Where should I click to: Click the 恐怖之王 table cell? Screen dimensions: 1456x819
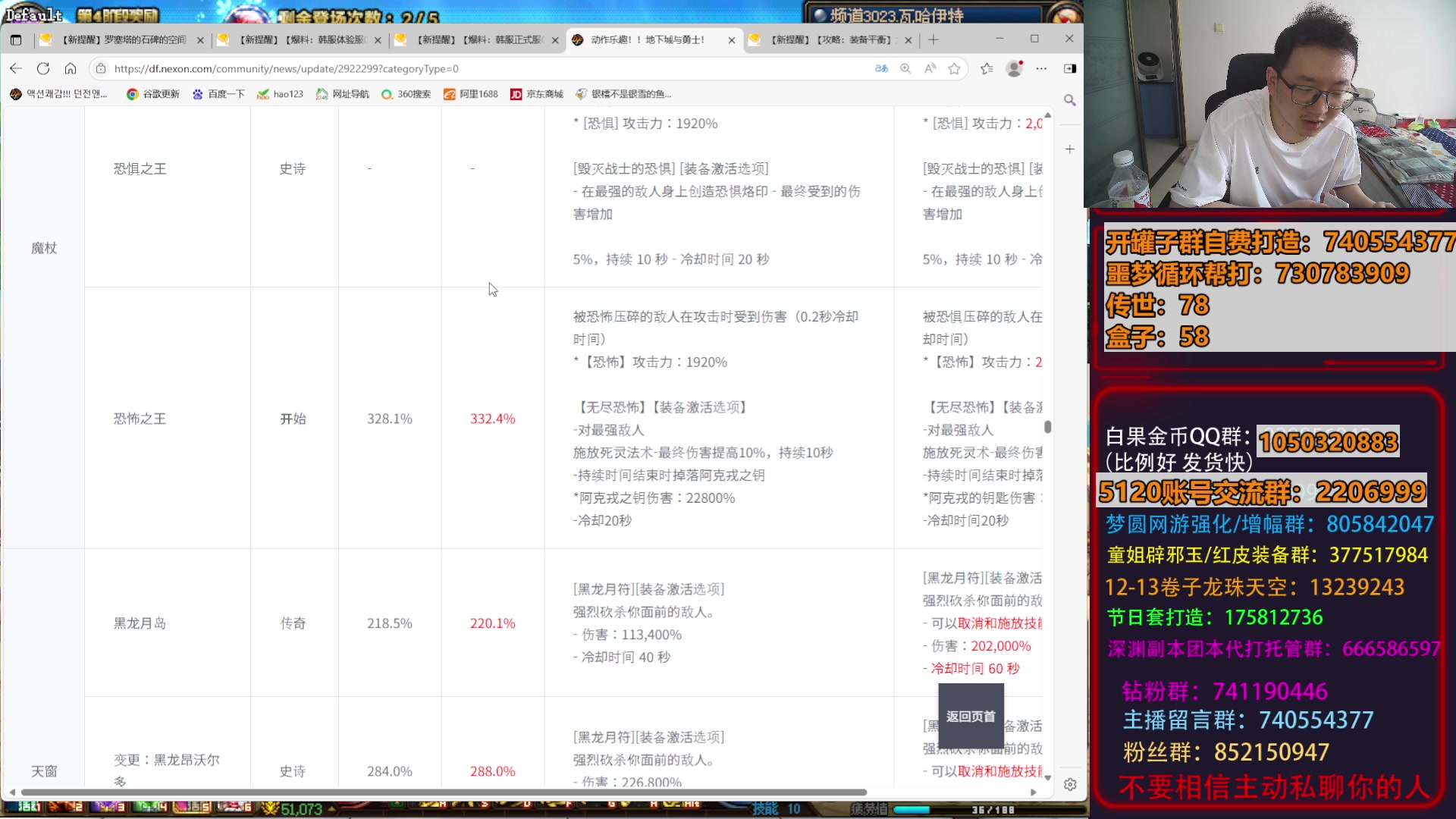(x=140, y=419)
